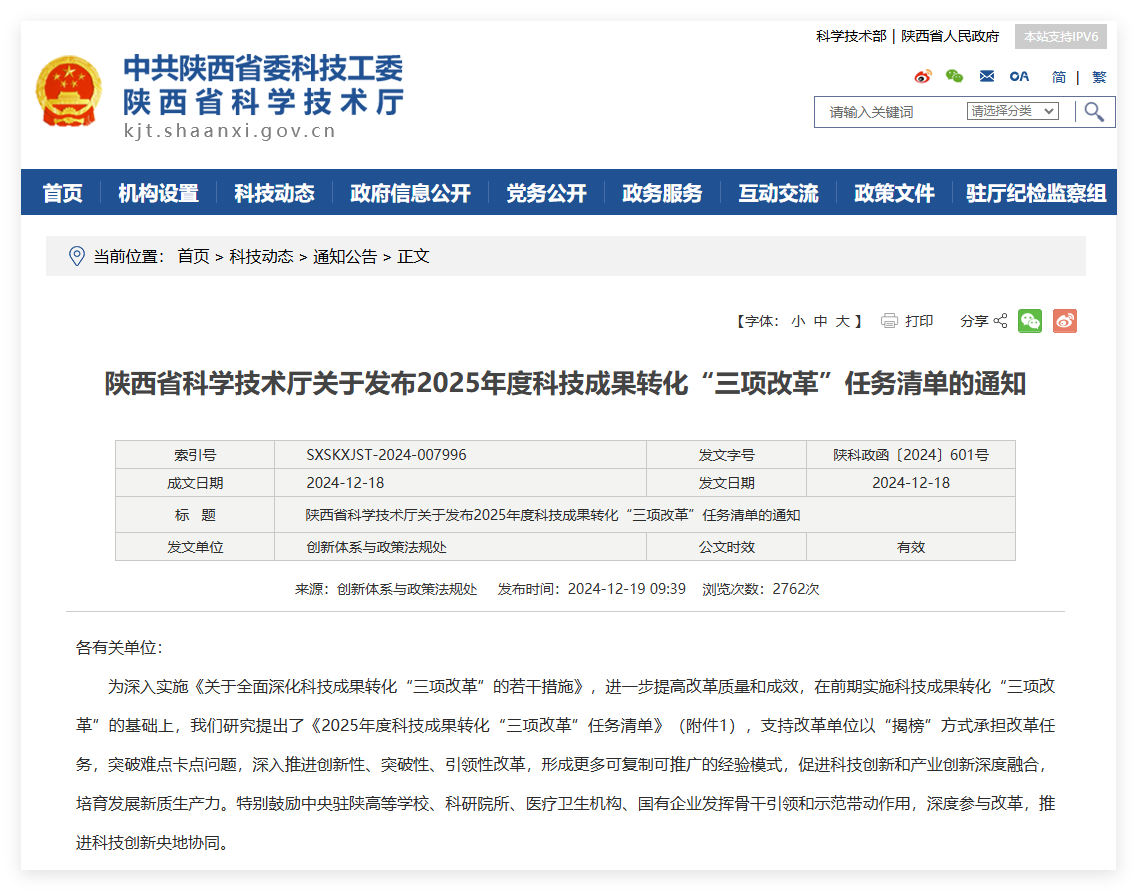Viewport: 1138px width, 891px height.
Task: Switch to traditional Chinese 繁
Action: coord(1100,77)
